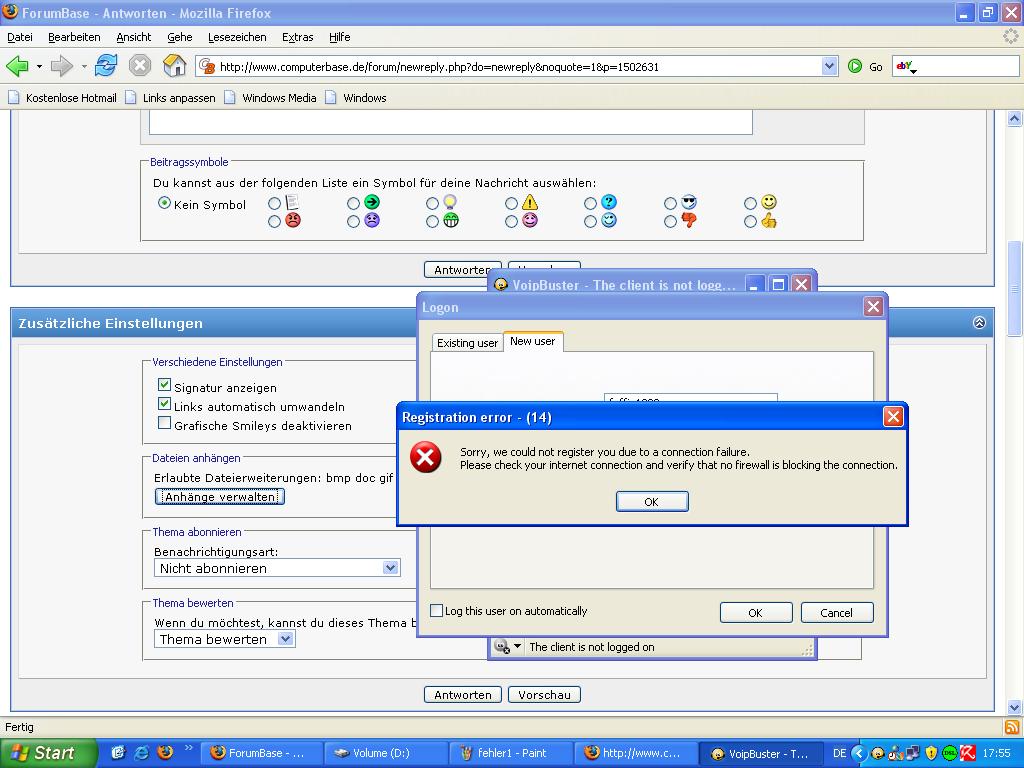1024x768 pixels.
Task: Click the bottom Vorschau button
Action: pos(544,695)
